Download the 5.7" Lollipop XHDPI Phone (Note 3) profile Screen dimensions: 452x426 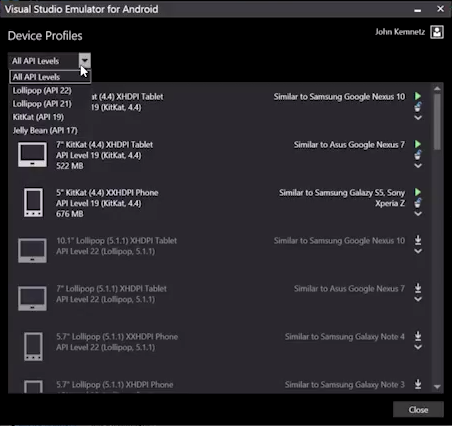click(x=418, y=384)
